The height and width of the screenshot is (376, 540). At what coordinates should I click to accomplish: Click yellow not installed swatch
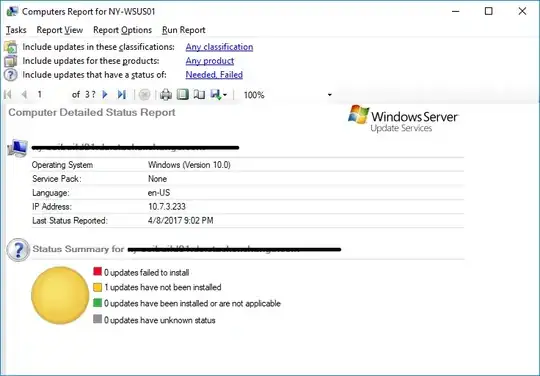pos(97,287)
